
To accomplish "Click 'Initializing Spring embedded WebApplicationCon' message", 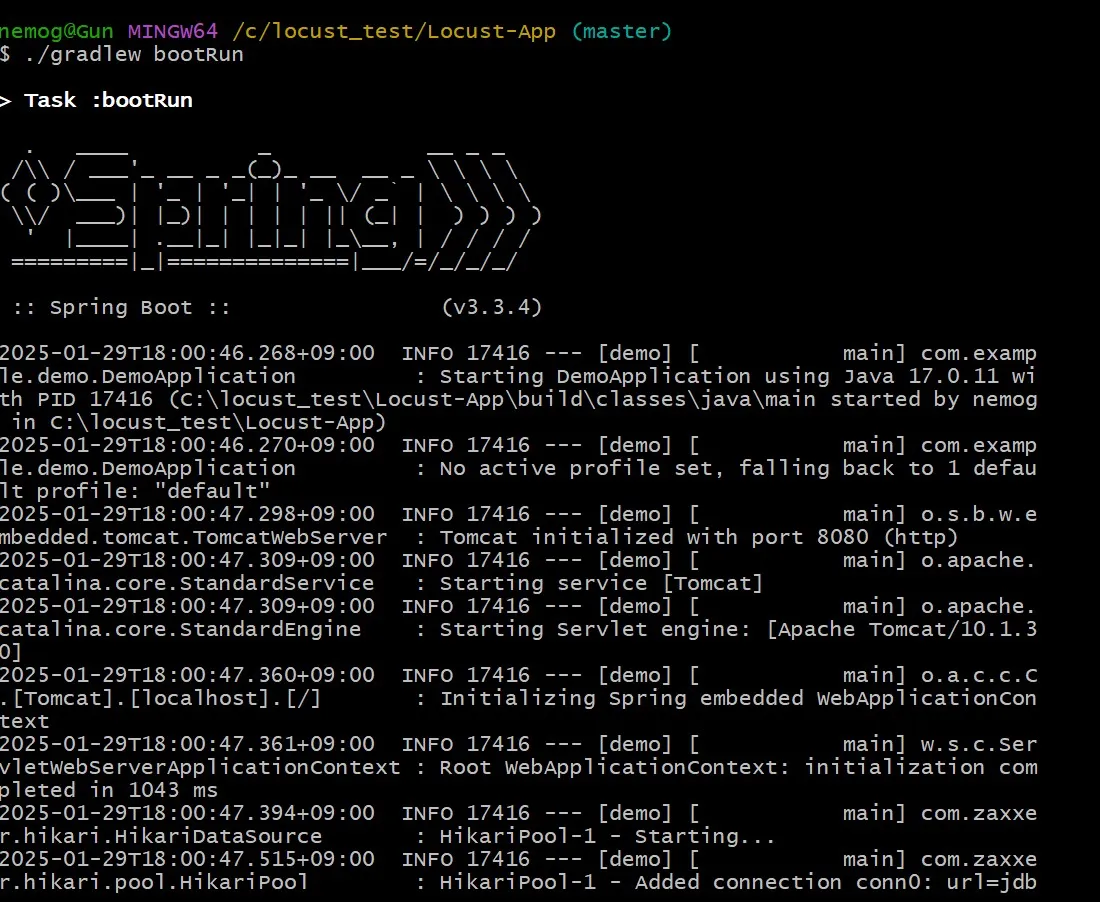I will pyautogui.click(x=739, y=699).
